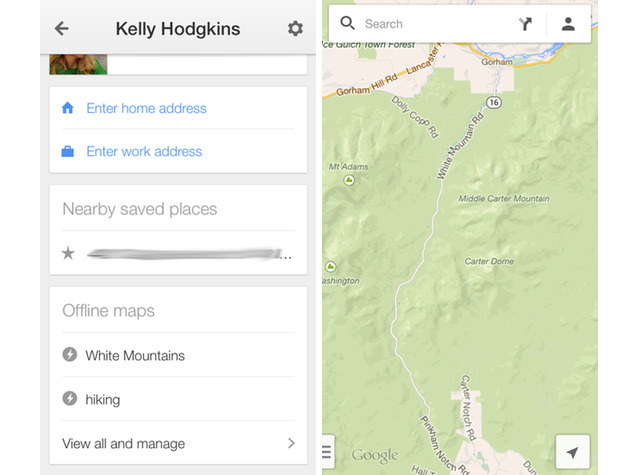Select the star icon for saved place
Screen dimensions: 641x475
pos(68,253)
